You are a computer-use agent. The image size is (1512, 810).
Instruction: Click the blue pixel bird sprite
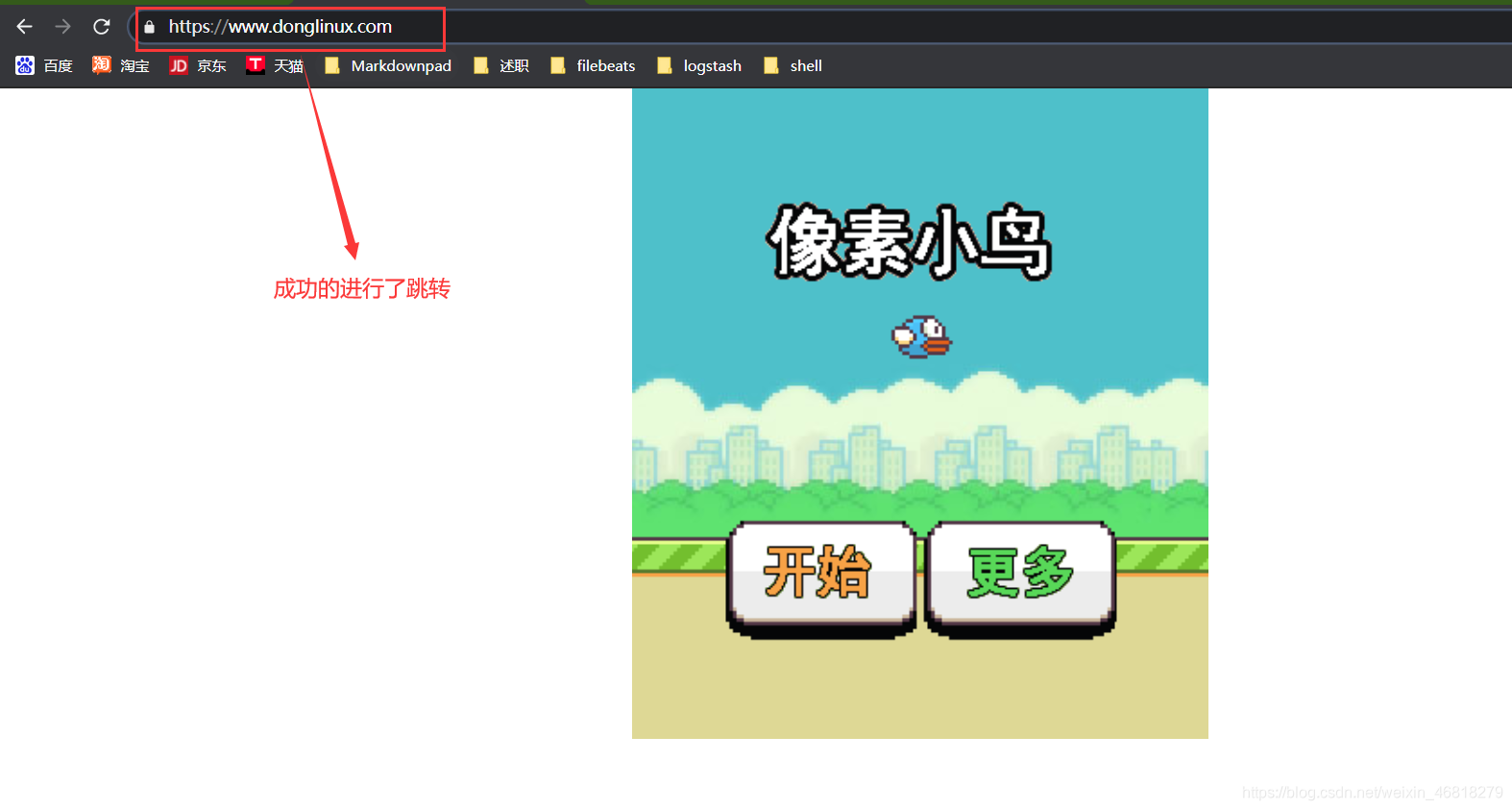(x=921, y=337)
